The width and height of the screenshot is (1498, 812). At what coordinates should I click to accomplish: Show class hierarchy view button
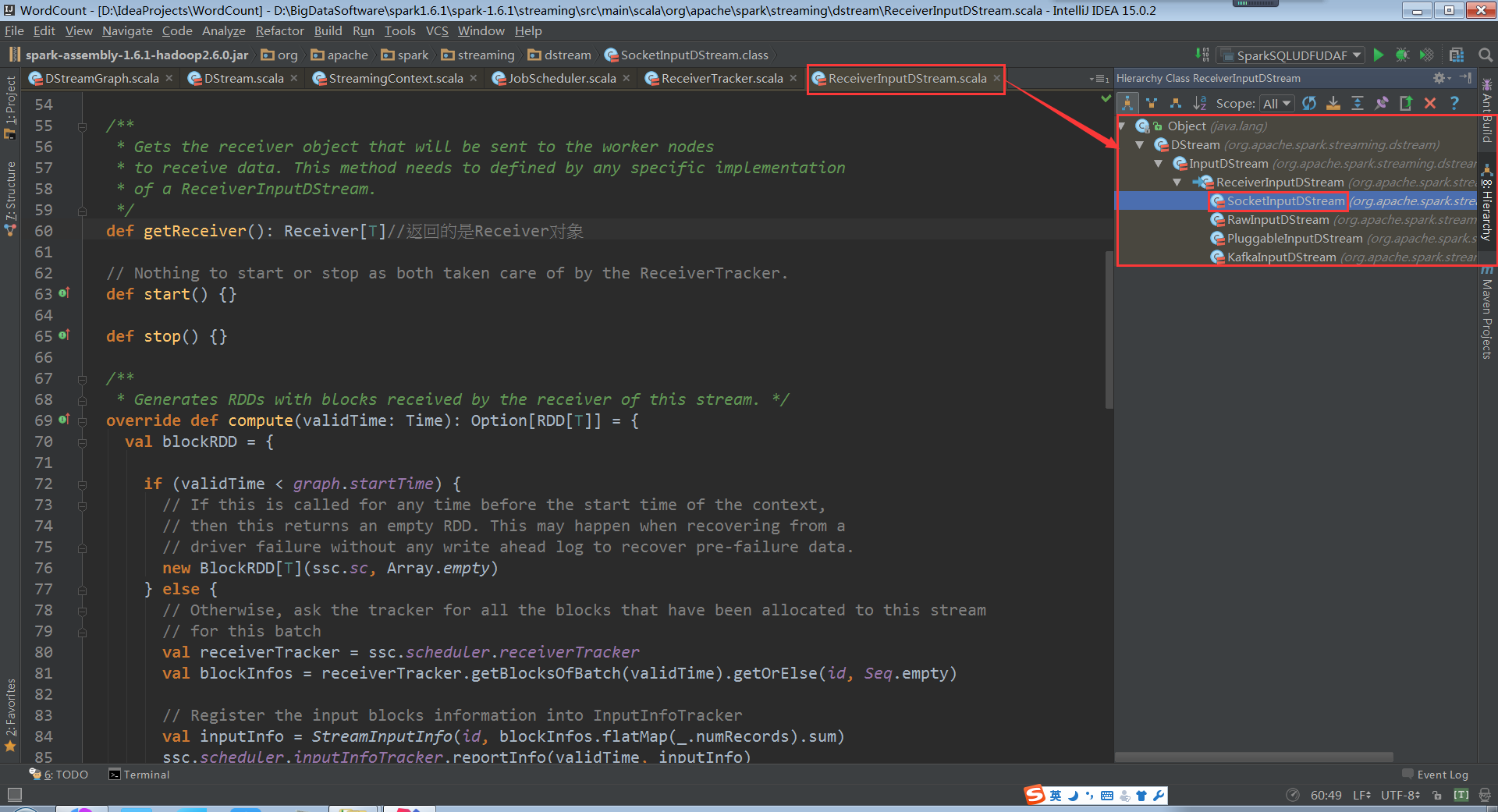pyautogui.click(x=1127, y=103)
